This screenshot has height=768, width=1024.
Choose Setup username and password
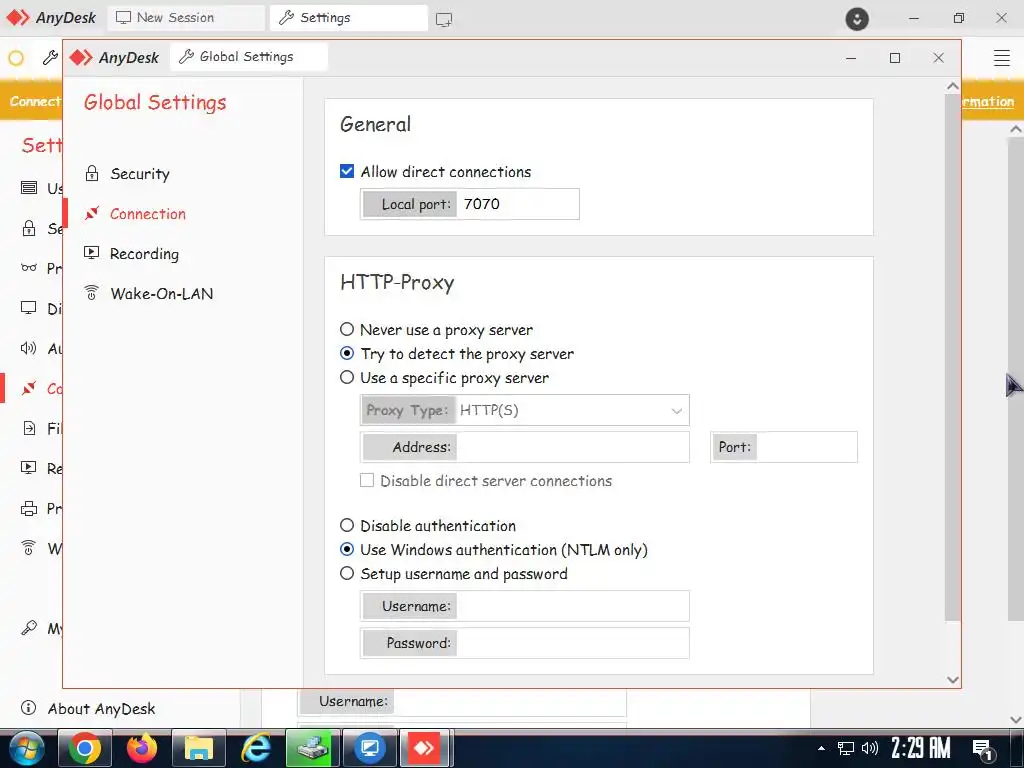347,573
